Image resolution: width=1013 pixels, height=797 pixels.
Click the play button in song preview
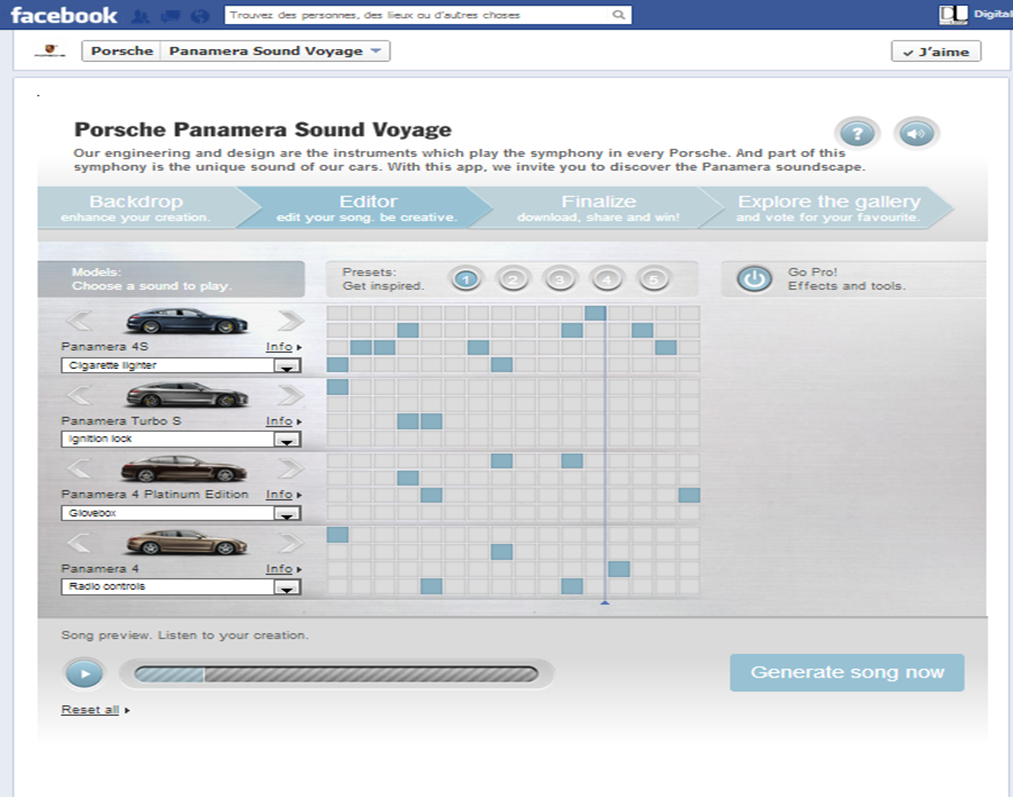(x=85, y=674)
